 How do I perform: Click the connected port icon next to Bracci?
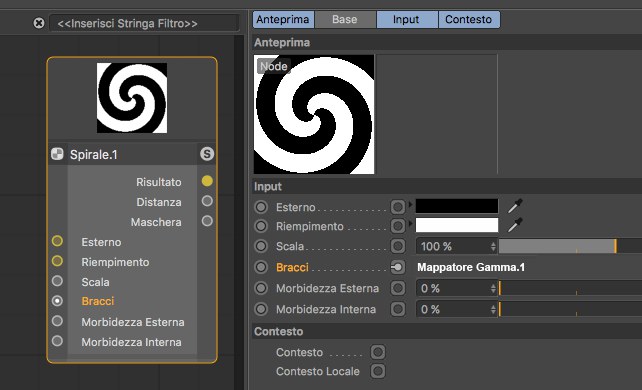pos(397,267)
